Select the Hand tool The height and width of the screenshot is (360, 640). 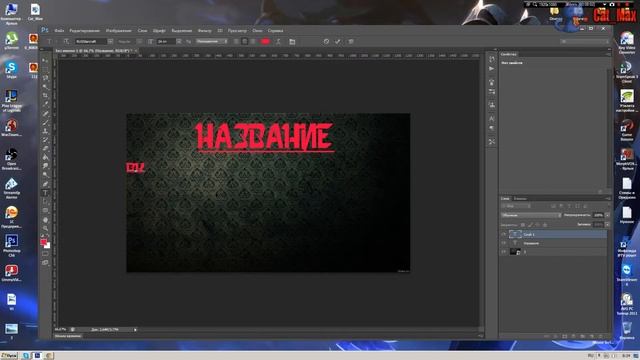pyautogui.click(x=45, y=220)
